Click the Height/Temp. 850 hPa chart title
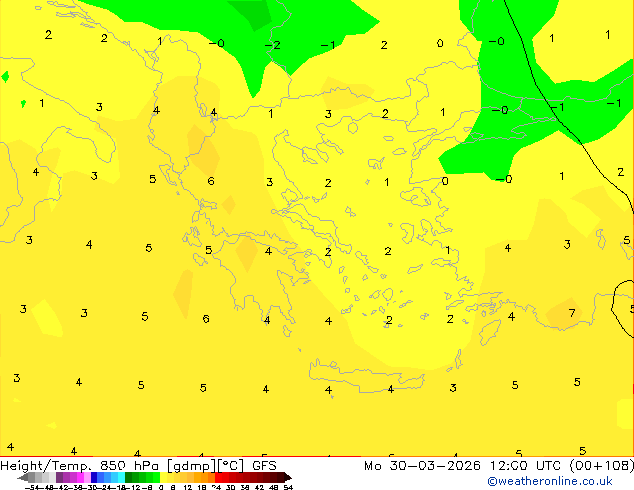The width and height of the screenshot is (634, 490). point(138,466)
